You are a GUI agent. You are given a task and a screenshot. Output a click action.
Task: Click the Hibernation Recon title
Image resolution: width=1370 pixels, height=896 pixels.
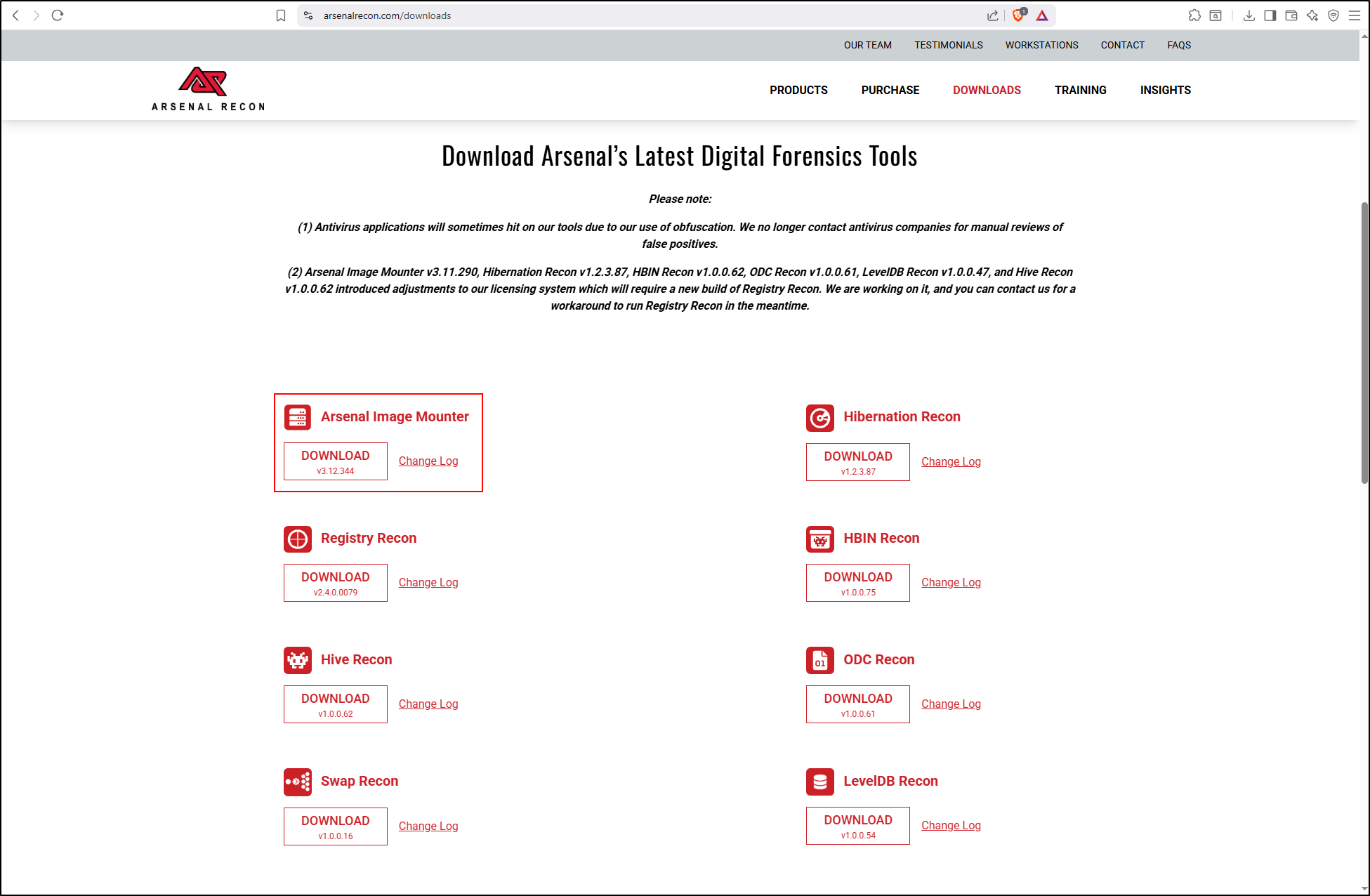(x=902, y=416)
